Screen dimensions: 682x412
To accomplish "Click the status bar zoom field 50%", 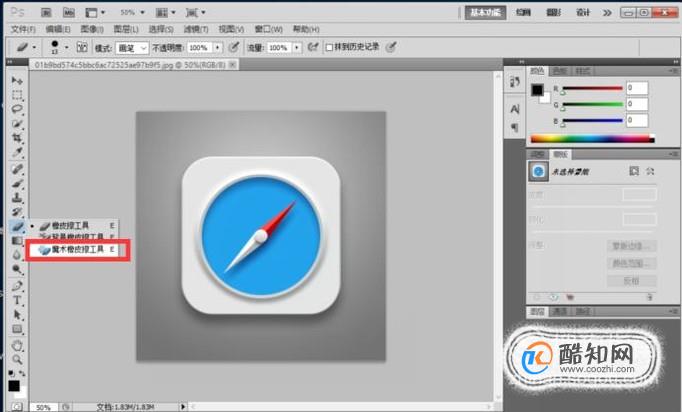I will [x=43, y=407].
